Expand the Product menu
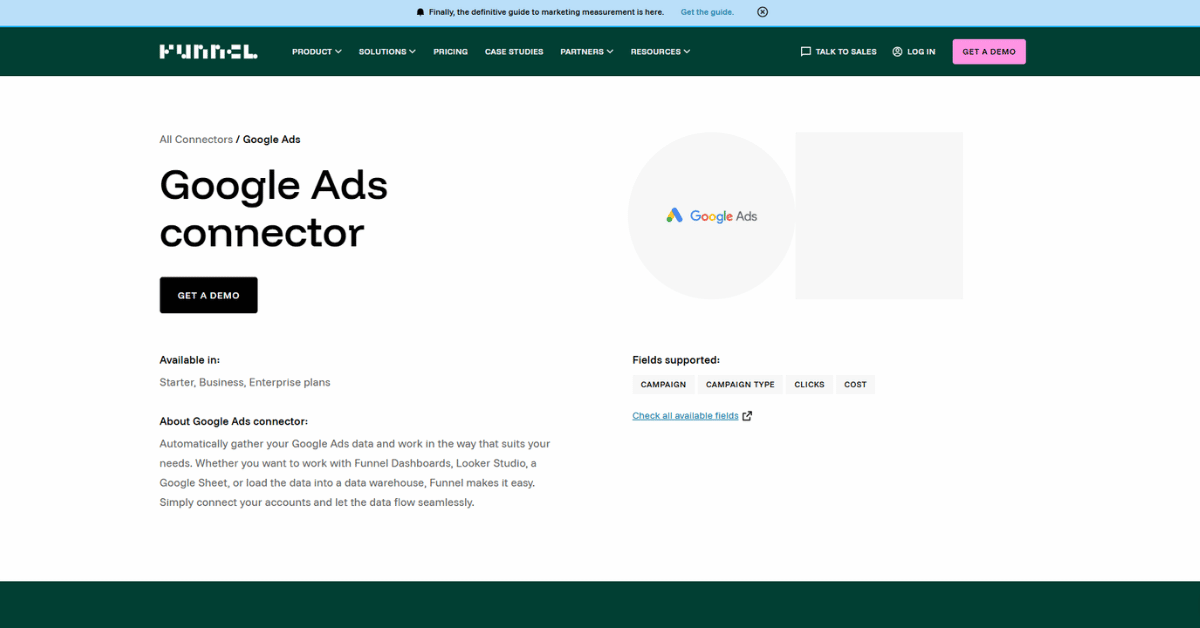Screen dimensions: 1200x628 tap(317, 51)
